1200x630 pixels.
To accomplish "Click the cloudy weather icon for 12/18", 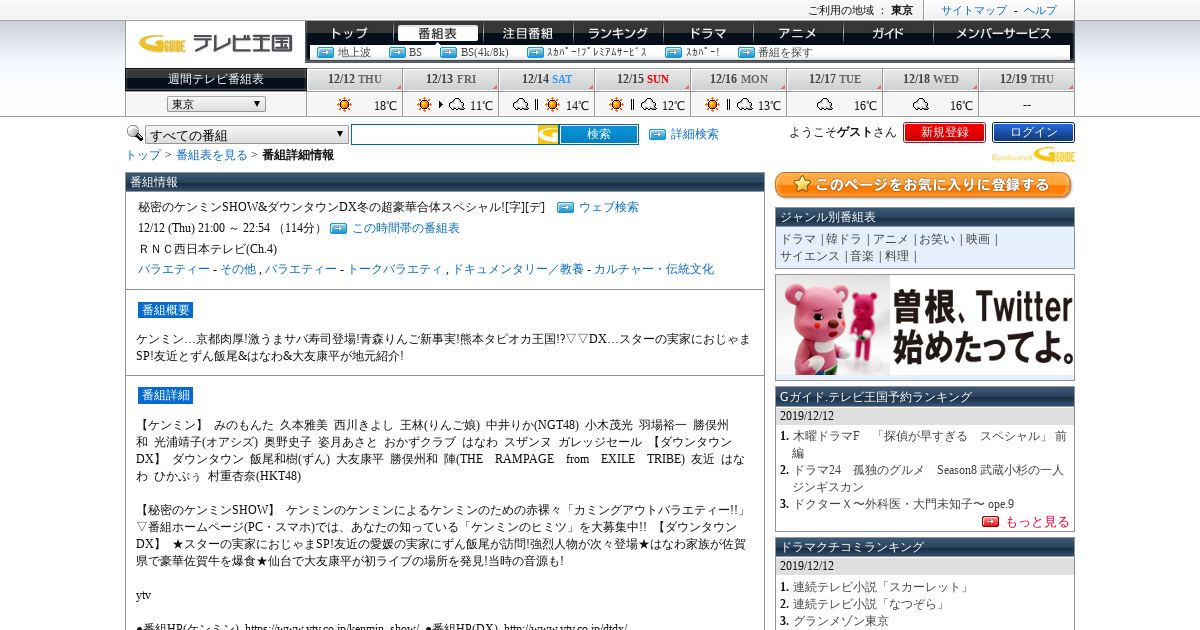I will (x=921, y=104).
